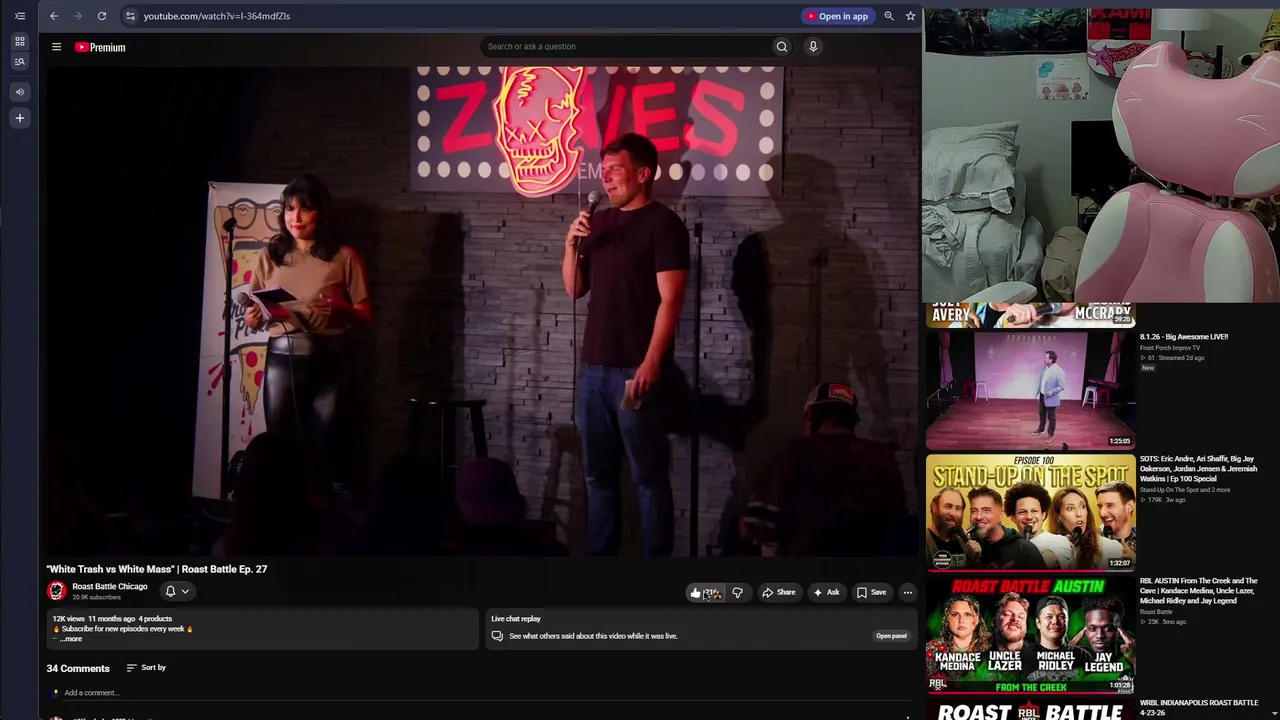Open the tab search icon in sidebar

point(19,62)
